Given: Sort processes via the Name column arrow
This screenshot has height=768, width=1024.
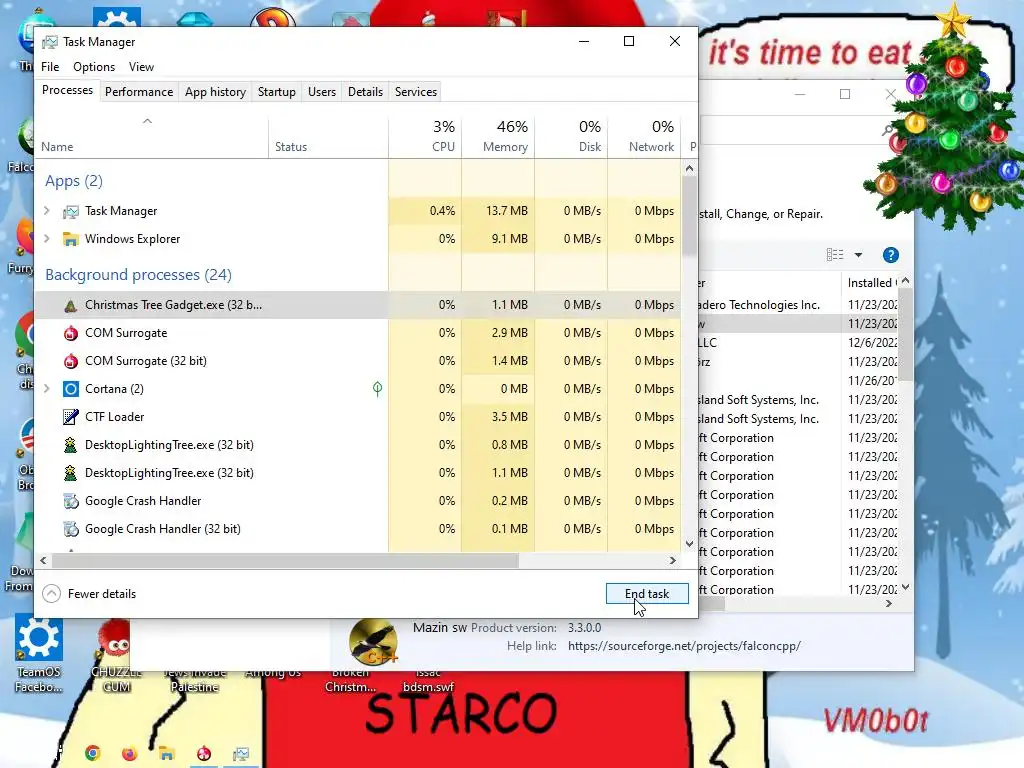Looking at the screenshot, I should [x=148, y=121].
